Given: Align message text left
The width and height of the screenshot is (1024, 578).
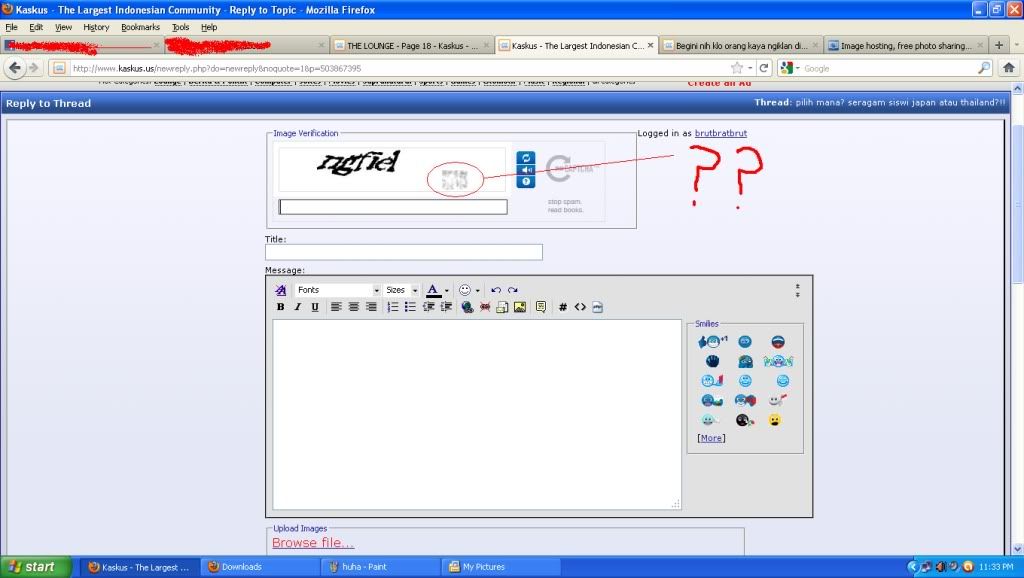Looking at the screenshot, I should pos(336,307).
